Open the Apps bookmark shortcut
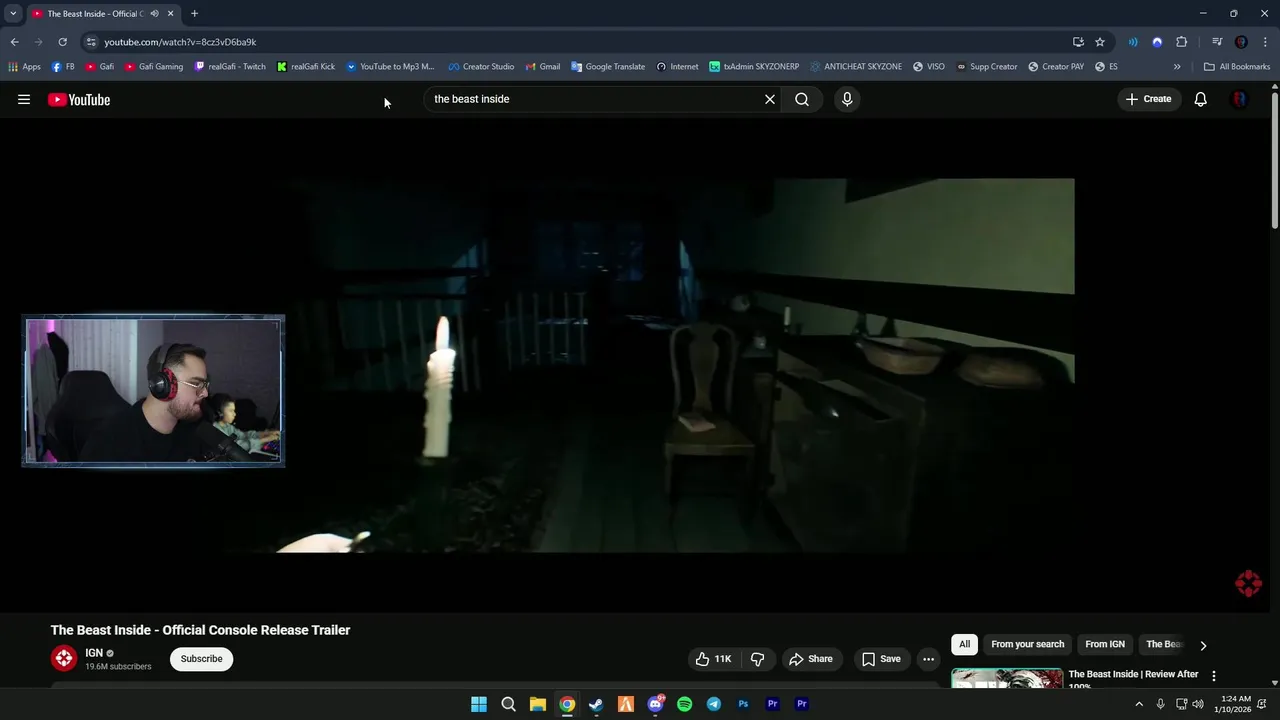The width and height of the screenshot is (1280, 720). 24,67
